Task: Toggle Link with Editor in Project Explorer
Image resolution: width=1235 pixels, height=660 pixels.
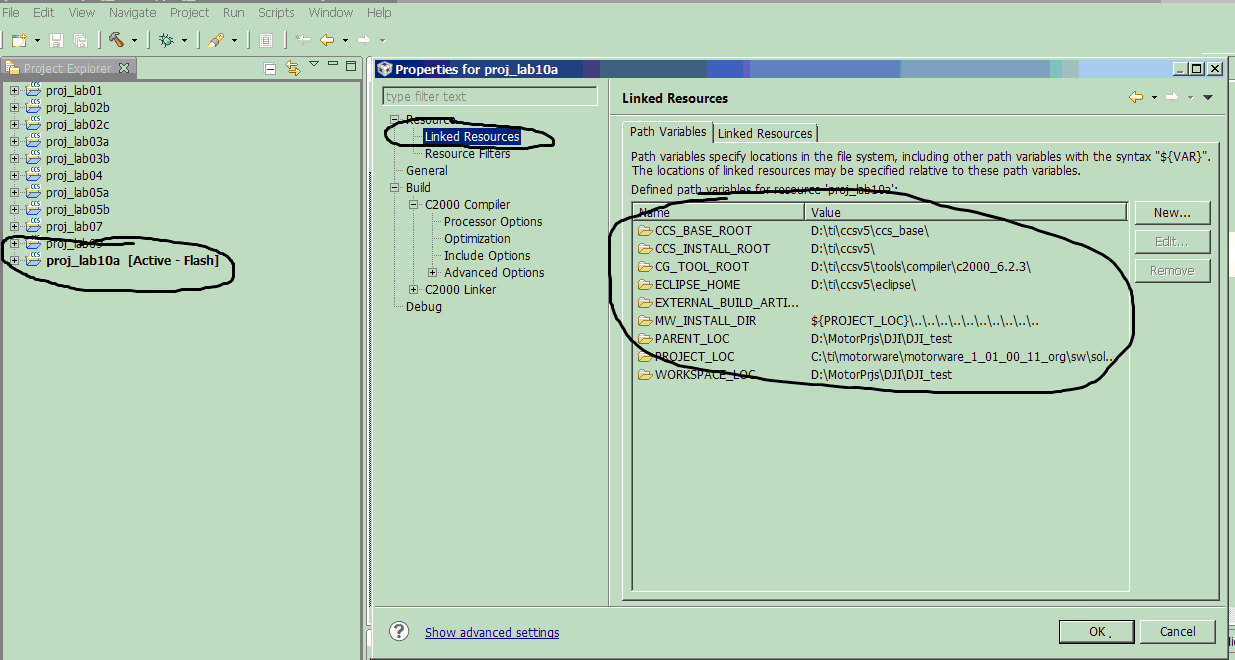Action: [292, 68]
